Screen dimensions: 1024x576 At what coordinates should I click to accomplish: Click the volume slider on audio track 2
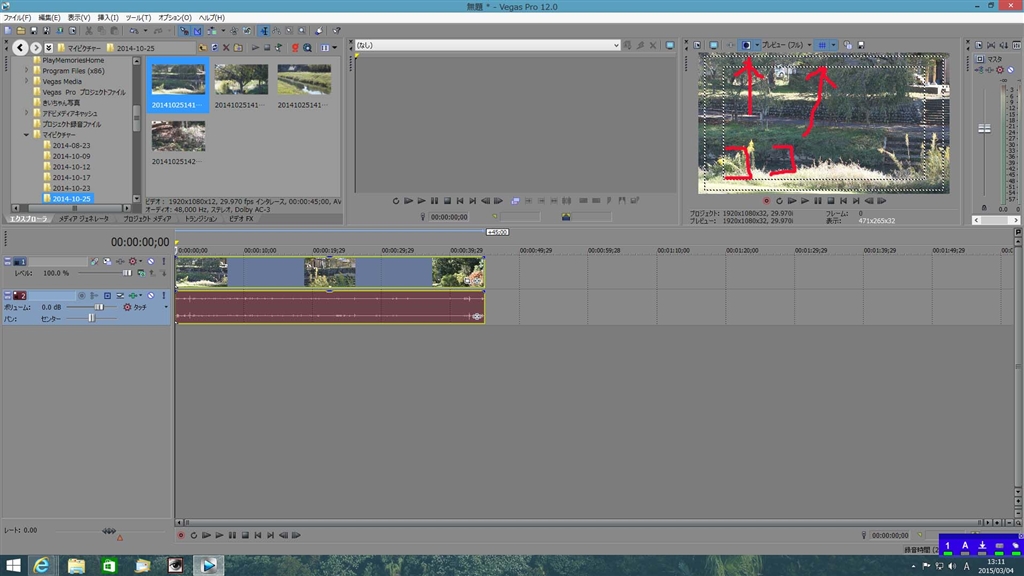point(98,307)
